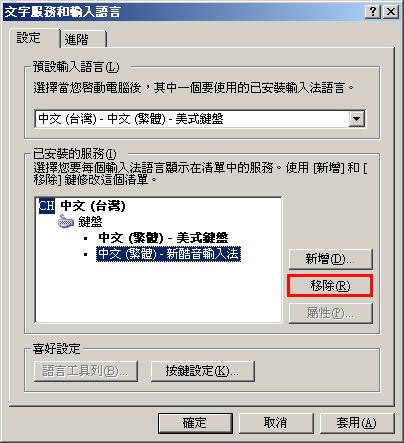404x443 pixels.
Task: Select the 鍵盤 tree node
Action: tap(90, 222)
